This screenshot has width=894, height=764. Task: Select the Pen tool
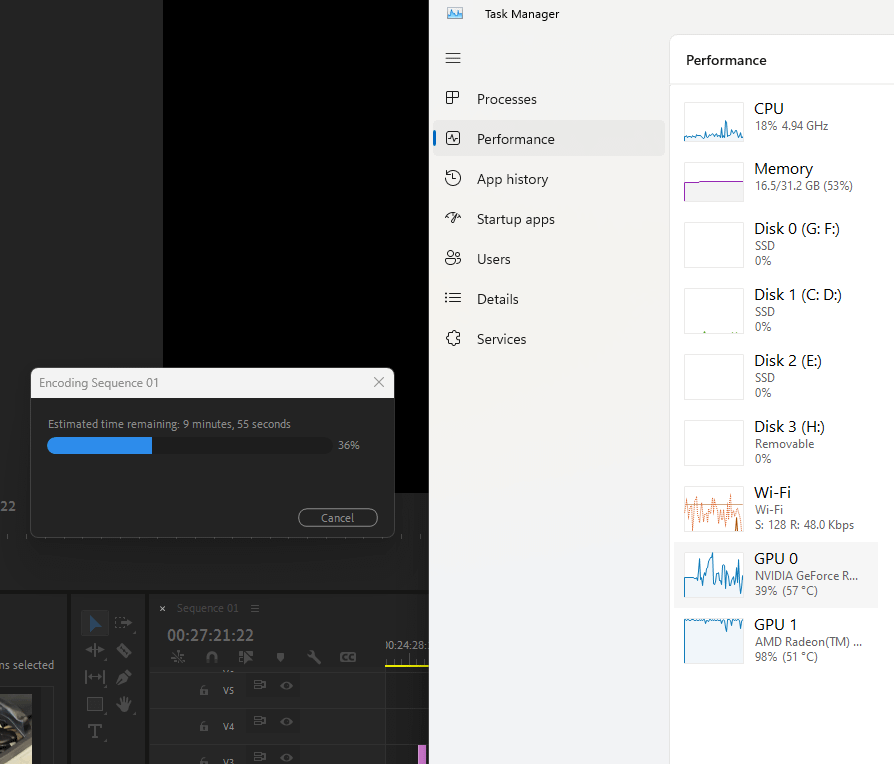(123, 677)
